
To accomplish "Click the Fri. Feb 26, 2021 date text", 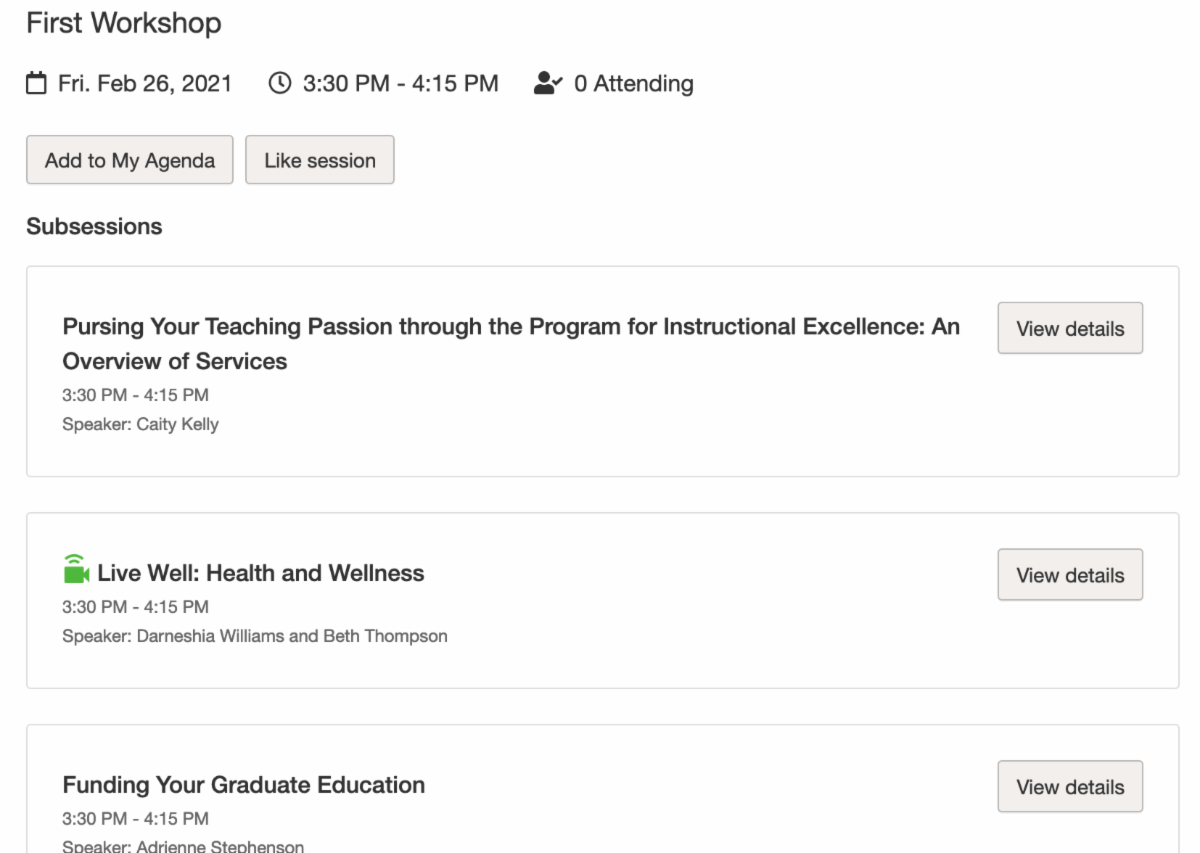I will [x=144, y=84].
